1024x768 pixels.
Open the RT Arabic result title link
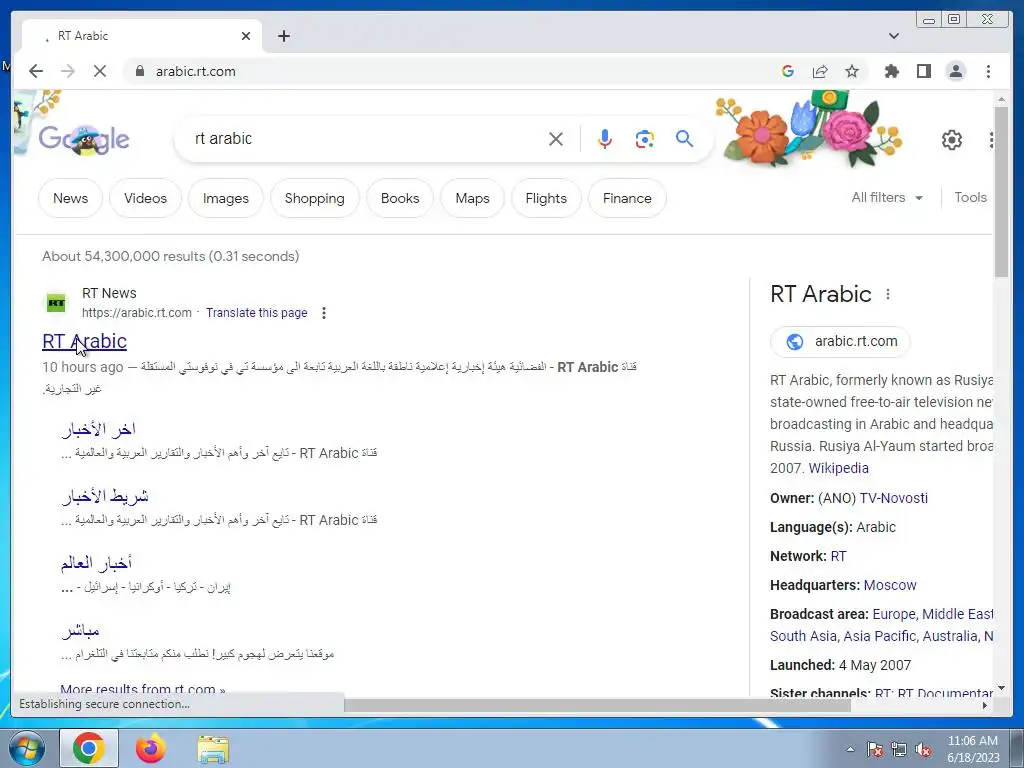[x=84, y=341]
